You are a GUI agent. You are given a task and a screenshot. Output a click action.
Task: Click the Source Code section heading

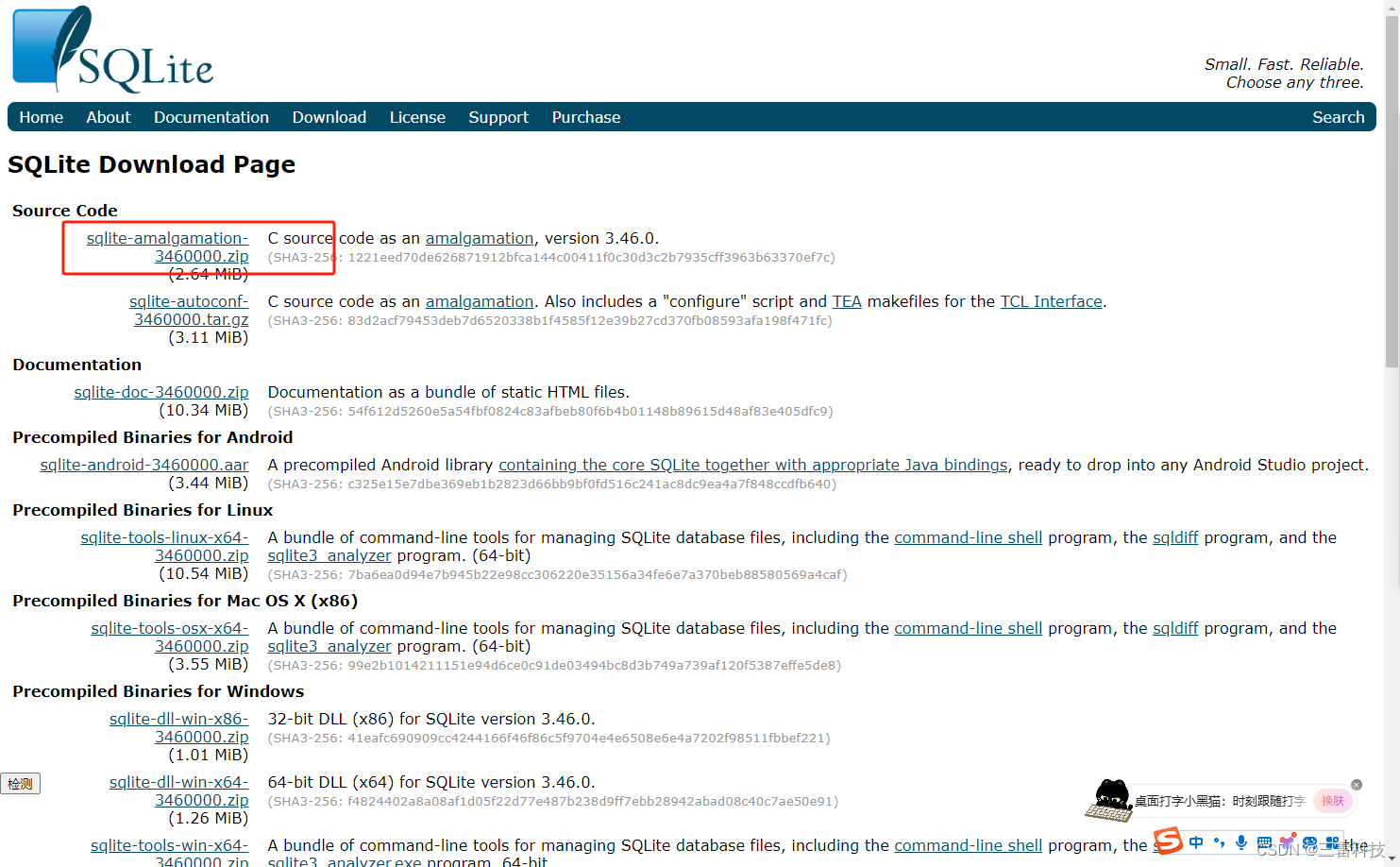65,211
